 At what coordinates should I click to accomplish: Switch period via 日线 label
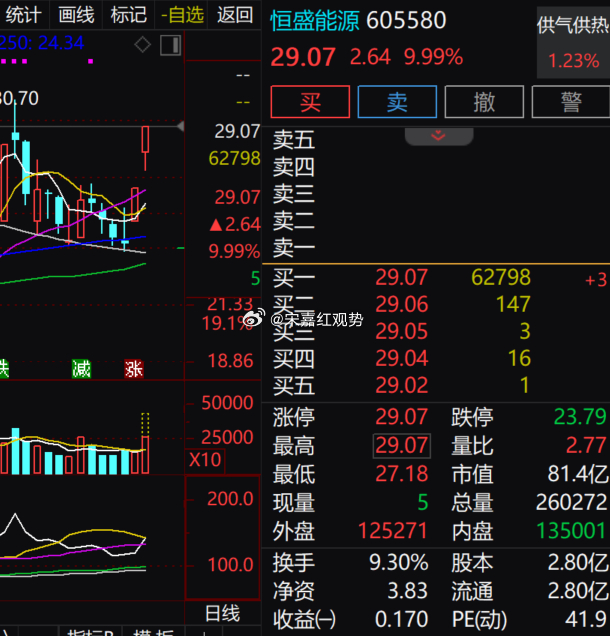[x=222, y=613]
